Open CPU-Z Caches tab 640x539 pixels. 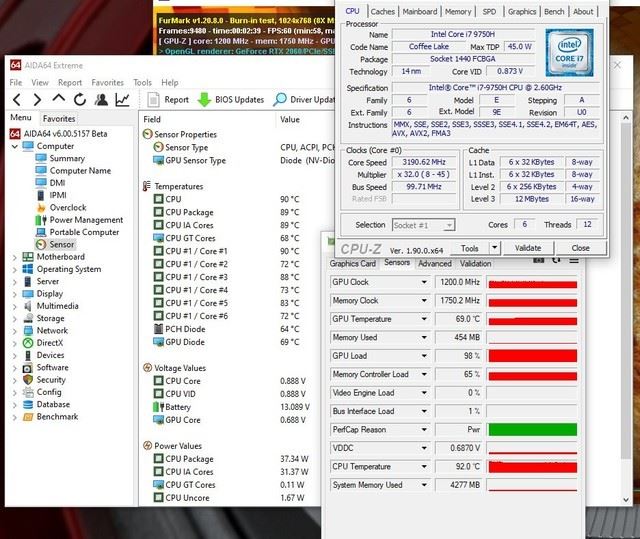tap(382, 12)
